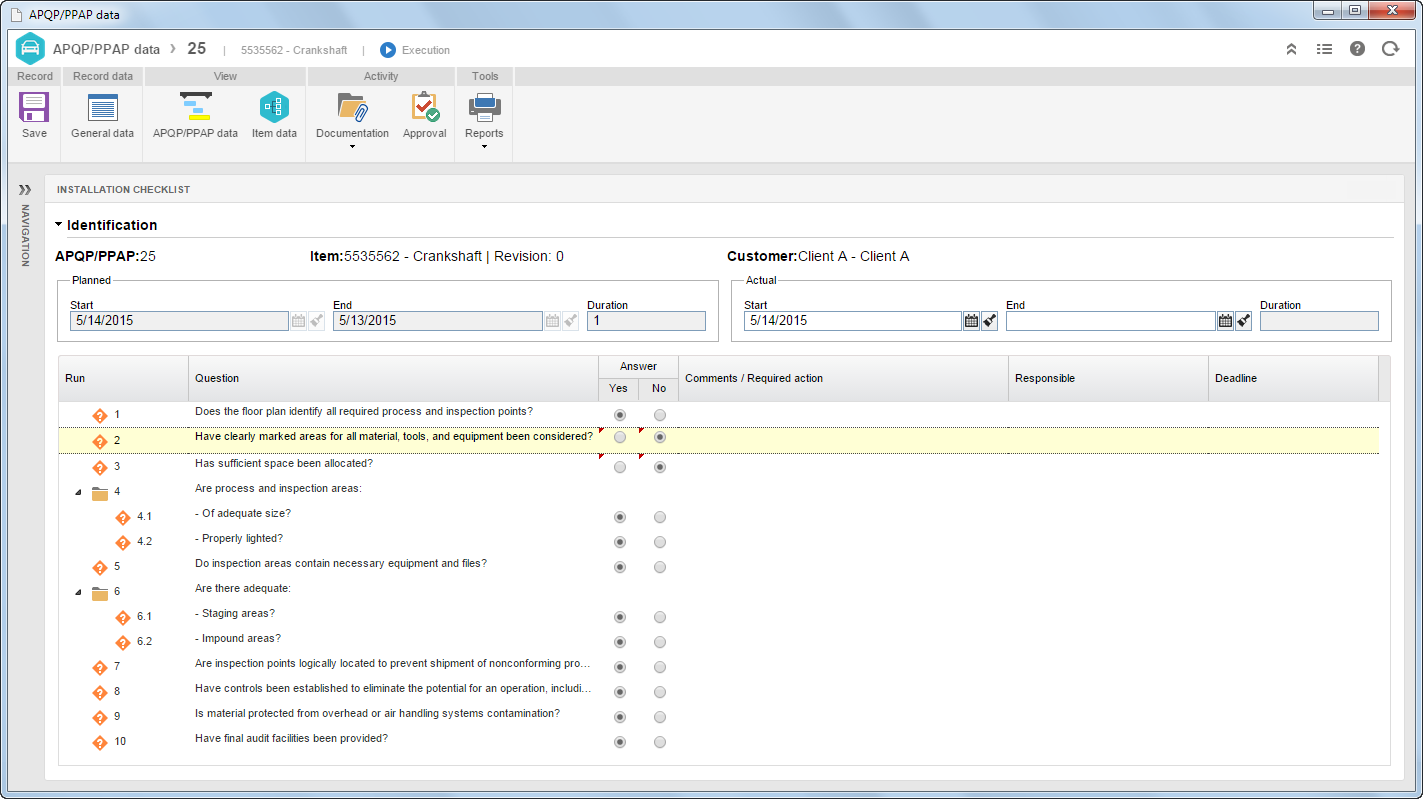
Task: Click the Responsible column header
Action: tap(1108, 378)
